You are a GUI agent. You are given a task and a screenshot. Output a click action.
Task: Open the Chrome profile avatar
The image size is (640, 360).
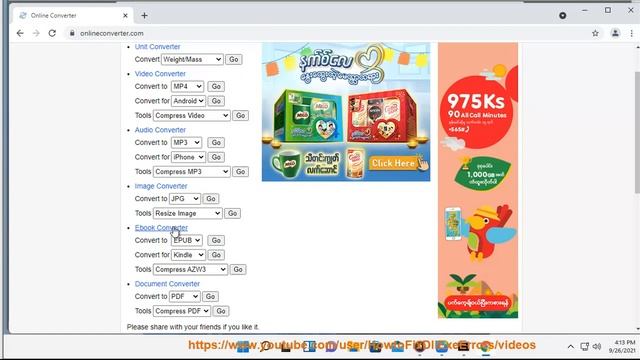[x=615, y=33]
